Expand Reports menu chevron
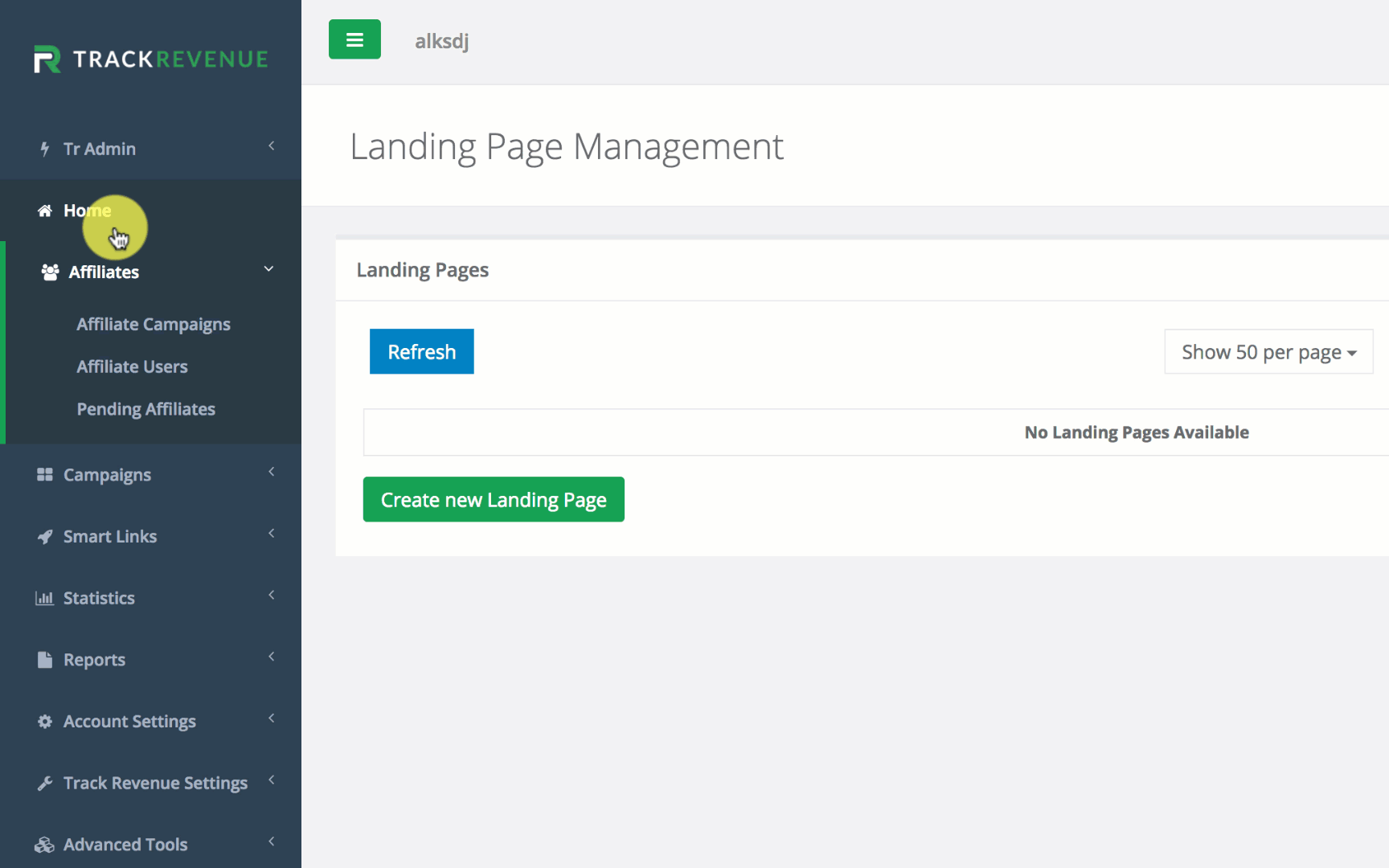Viewport: 1389px width, 868px height. click(272, 657)
